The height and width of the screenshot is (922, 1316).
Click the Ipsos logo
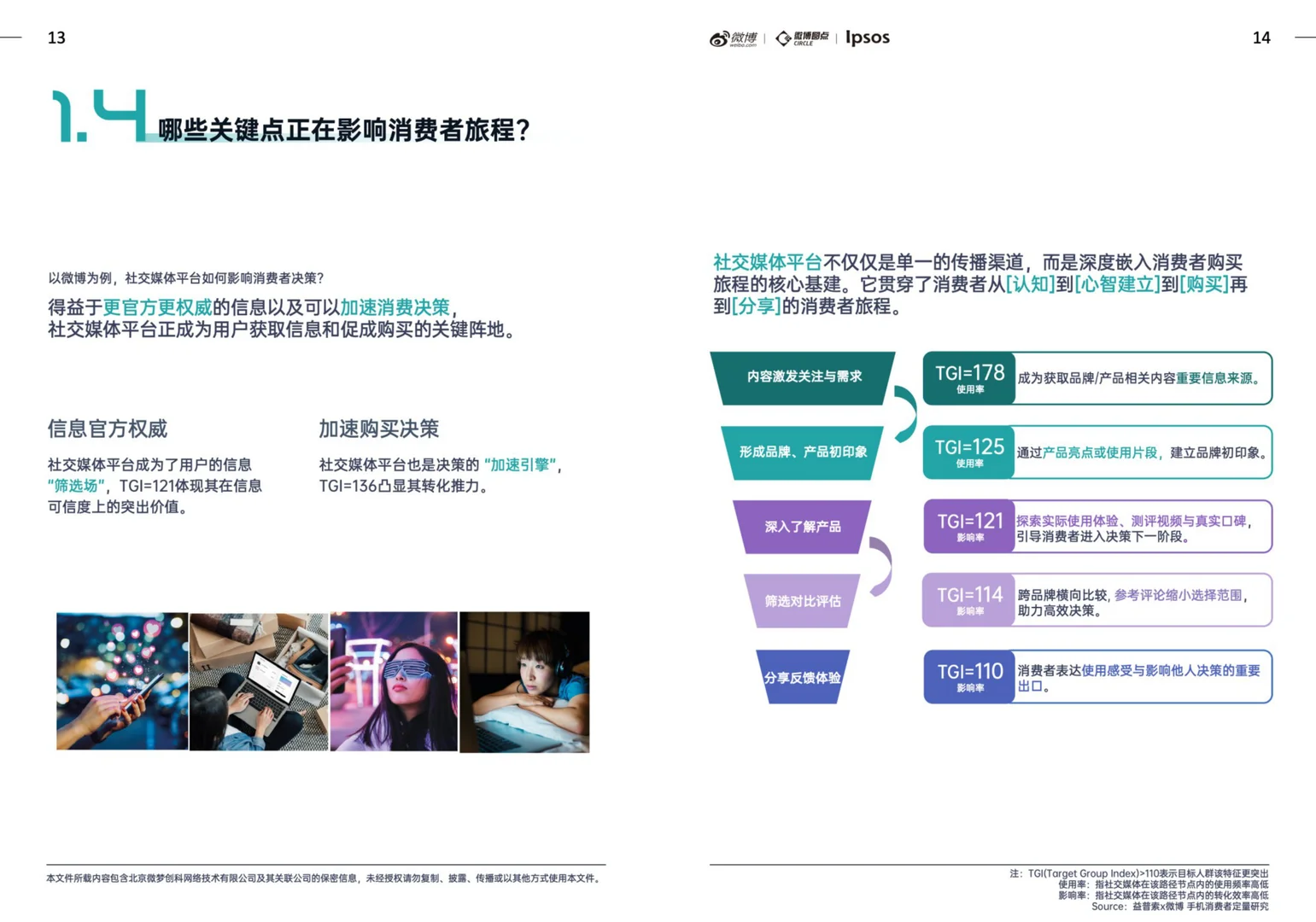pyautogui.click(x=868, y=38)
